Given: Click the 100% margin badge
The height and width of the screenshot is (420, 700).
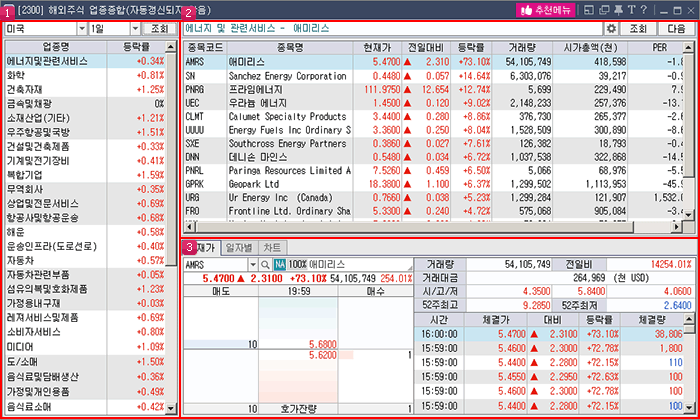Looking at the screenshot, I should [x=297, y=265].
